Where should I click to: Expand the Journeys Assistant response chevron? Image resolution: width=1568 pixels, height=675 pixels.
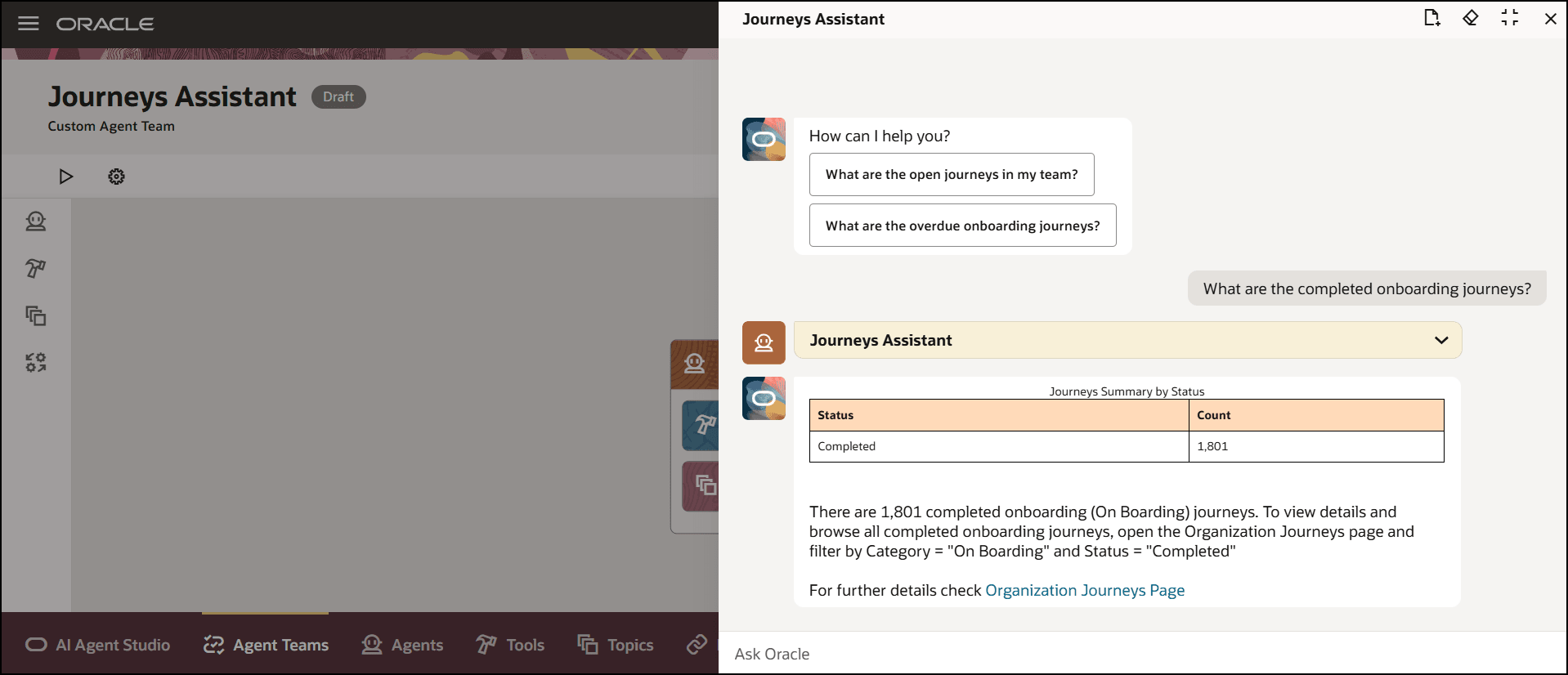click(1441, 340)
